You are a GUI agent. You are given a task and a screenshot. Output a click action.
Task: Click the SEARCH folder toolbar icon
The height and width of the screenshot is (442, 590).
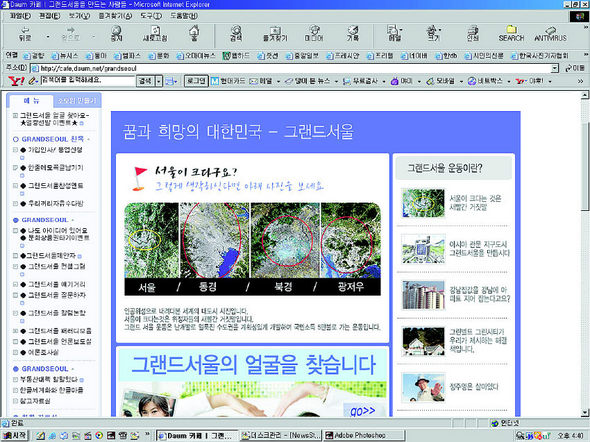tap(511, 34)
